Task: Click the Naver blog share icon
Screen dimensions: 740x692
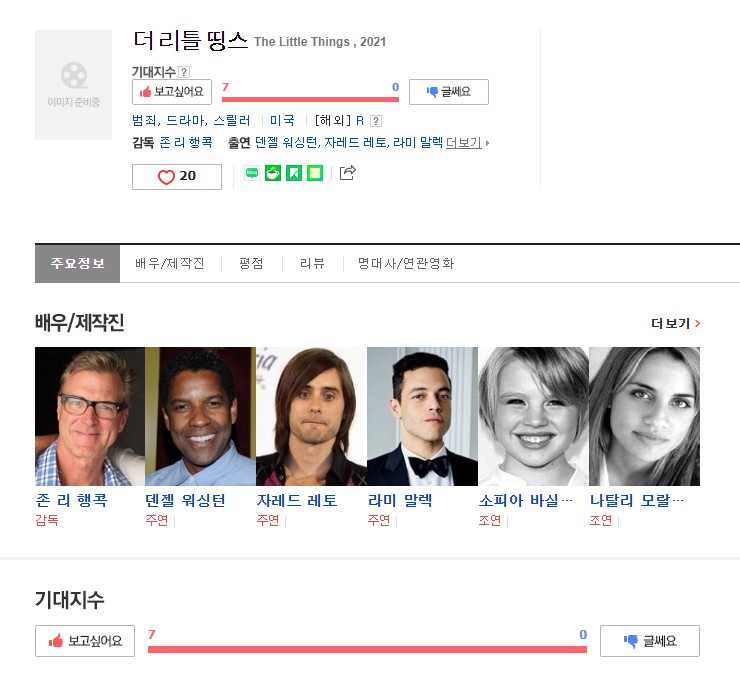Action: 252,173
